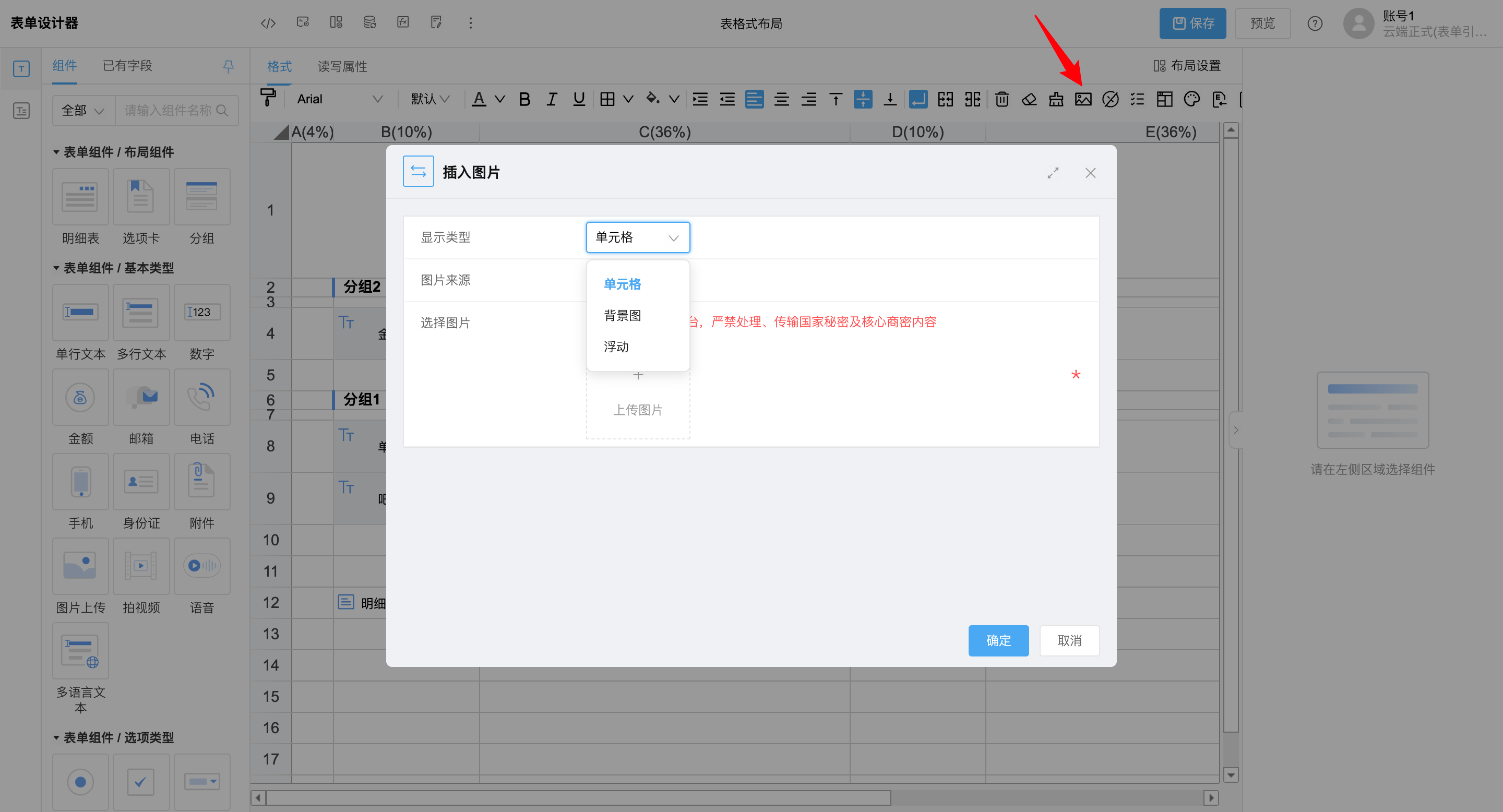This screenshot has width=1503, height=812.
Task: Click the fill color bucket icon
Action: pos(653,99)
